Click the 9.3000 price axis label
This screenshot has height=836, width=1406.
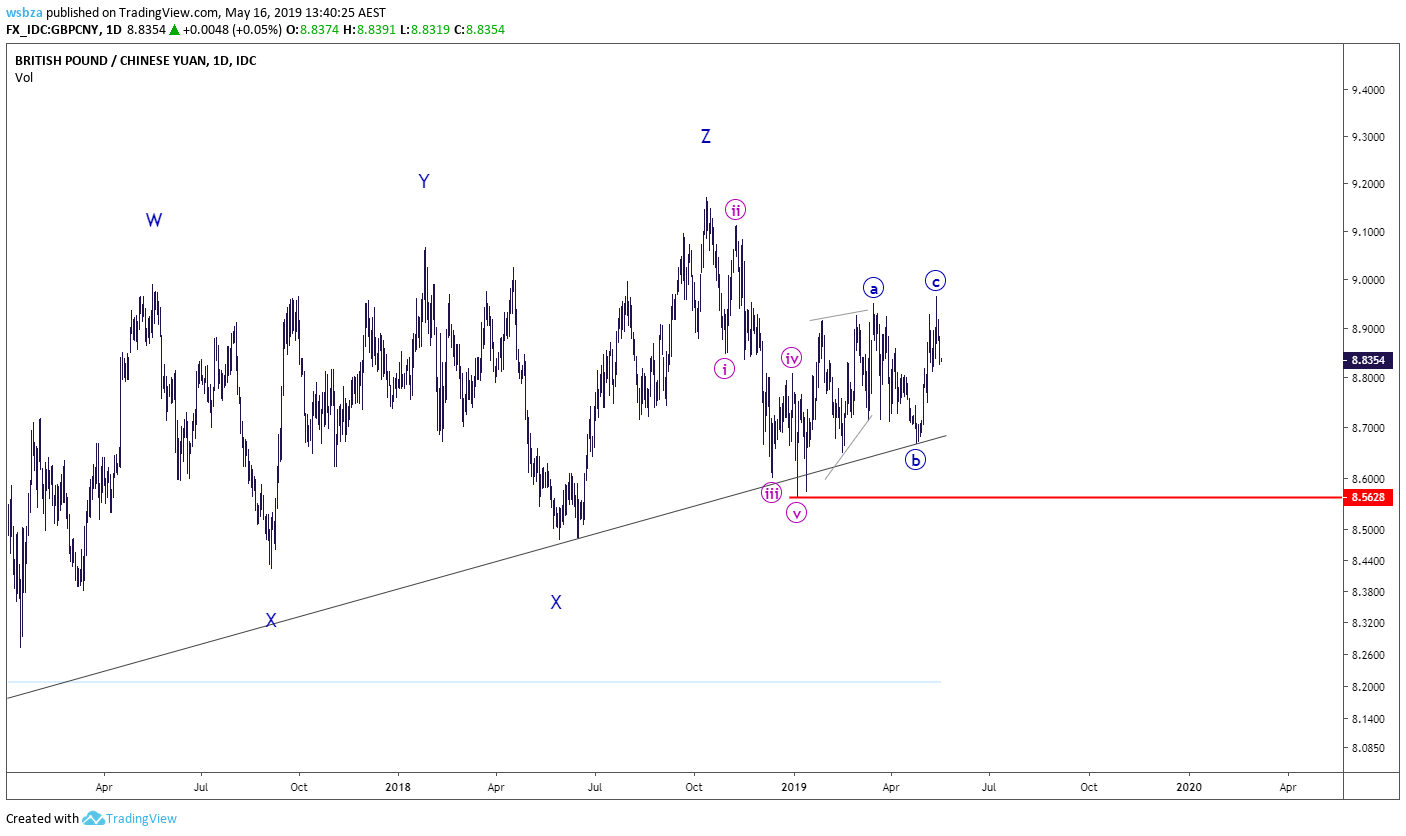click(x=1367, y=137)
